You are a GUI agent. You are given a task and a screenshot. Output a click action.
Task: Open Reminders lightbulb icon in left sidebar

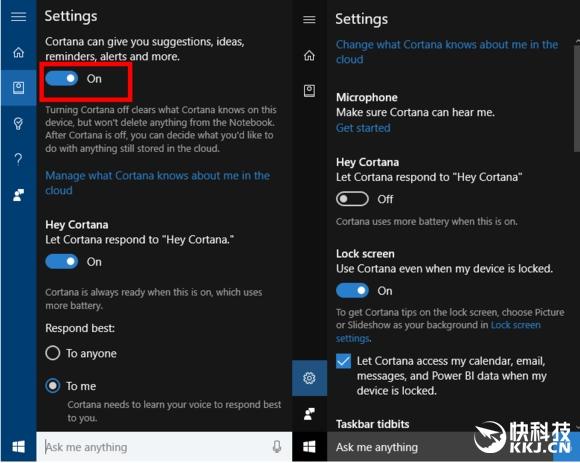coord(18,123)
